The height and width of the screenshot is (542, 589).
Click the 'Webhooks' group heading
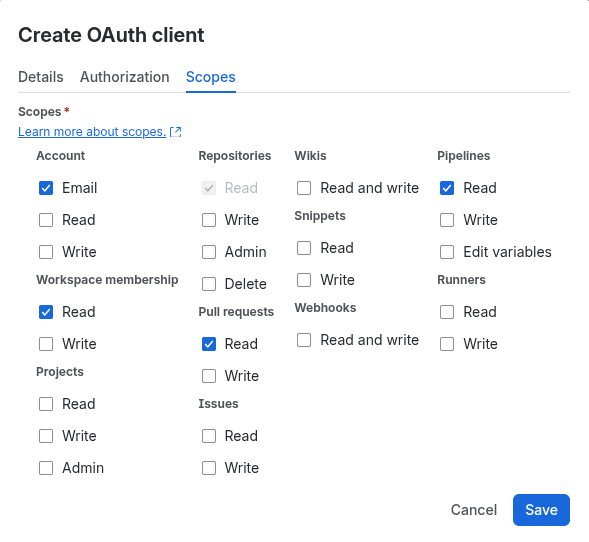(325, 308)
